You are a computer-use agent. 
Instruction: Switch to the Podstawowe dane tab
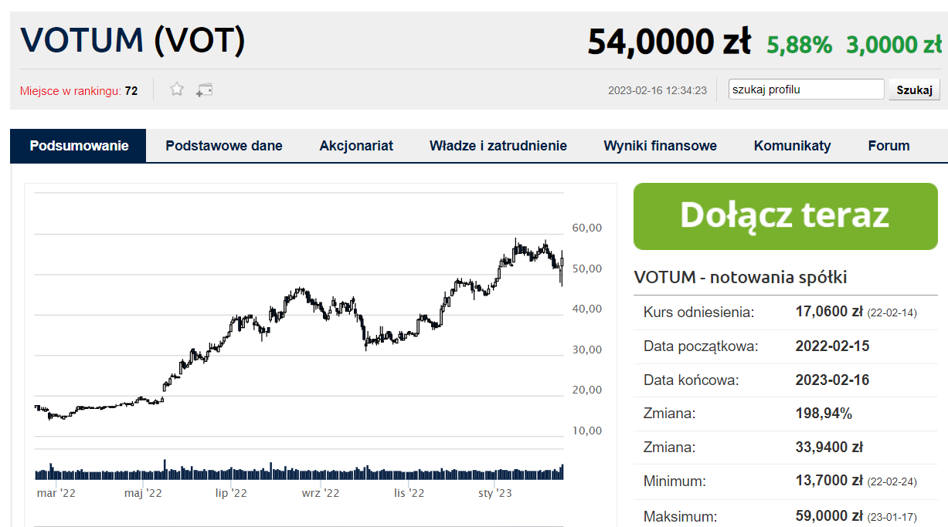coord(224,146)
